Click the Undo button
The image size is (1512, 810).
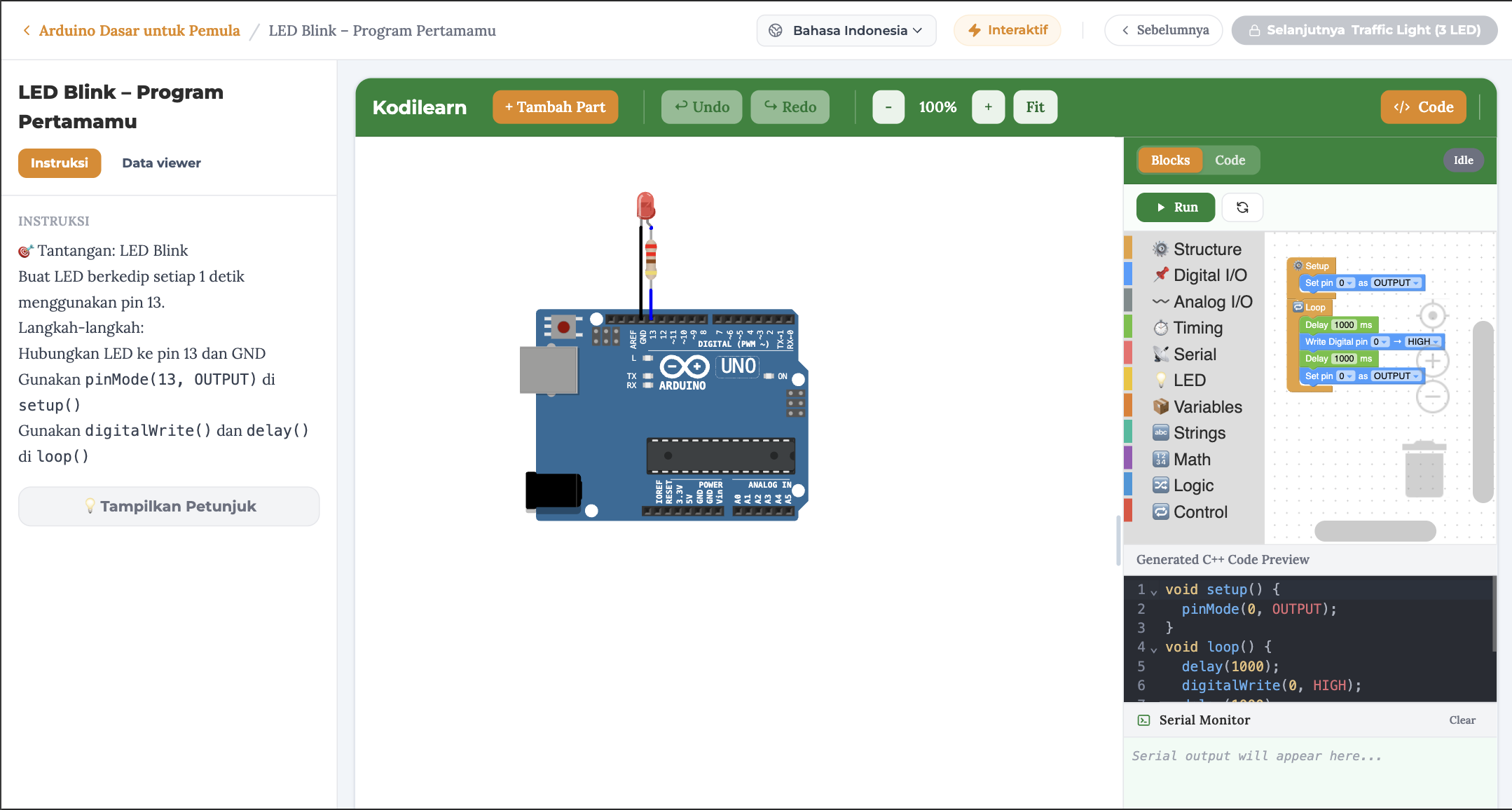[x=701, y=107]
